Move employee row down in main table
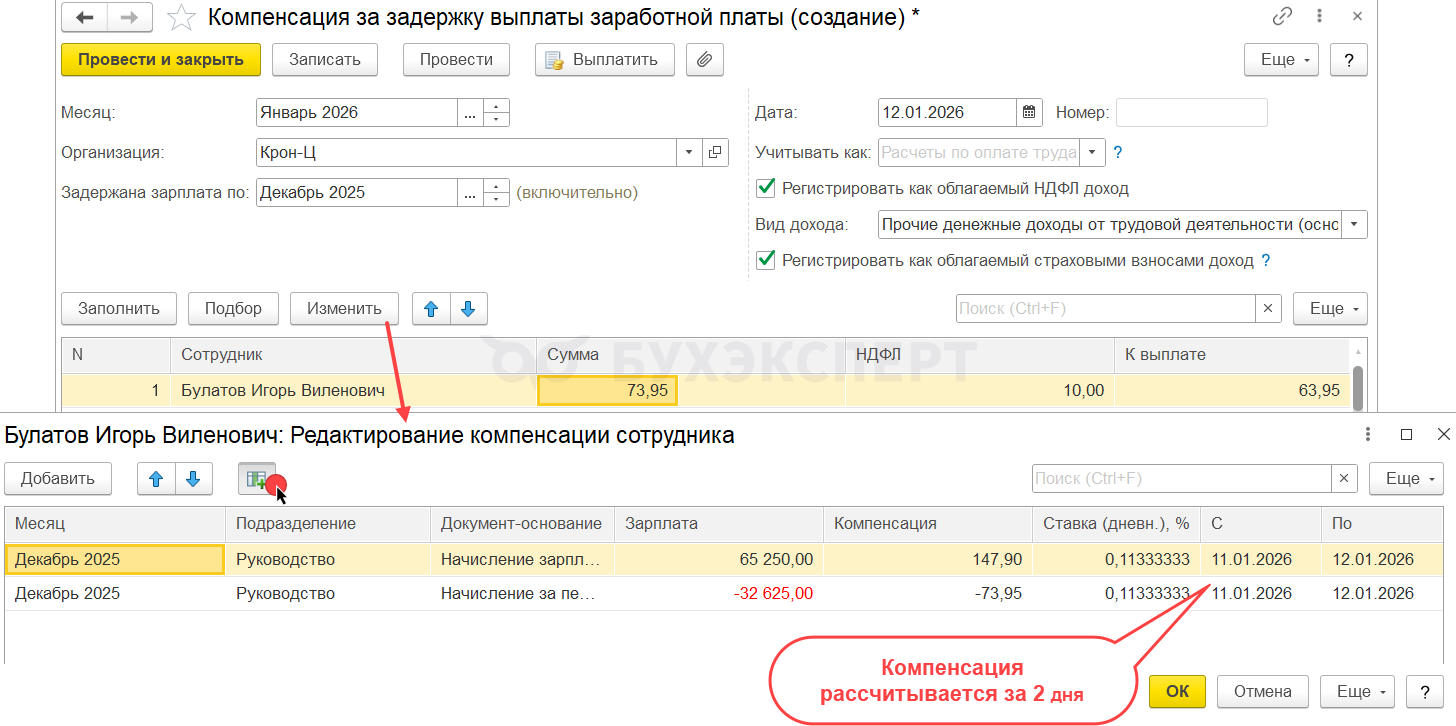Screen dimensions: 1456x726 click(x=469, y=309)
